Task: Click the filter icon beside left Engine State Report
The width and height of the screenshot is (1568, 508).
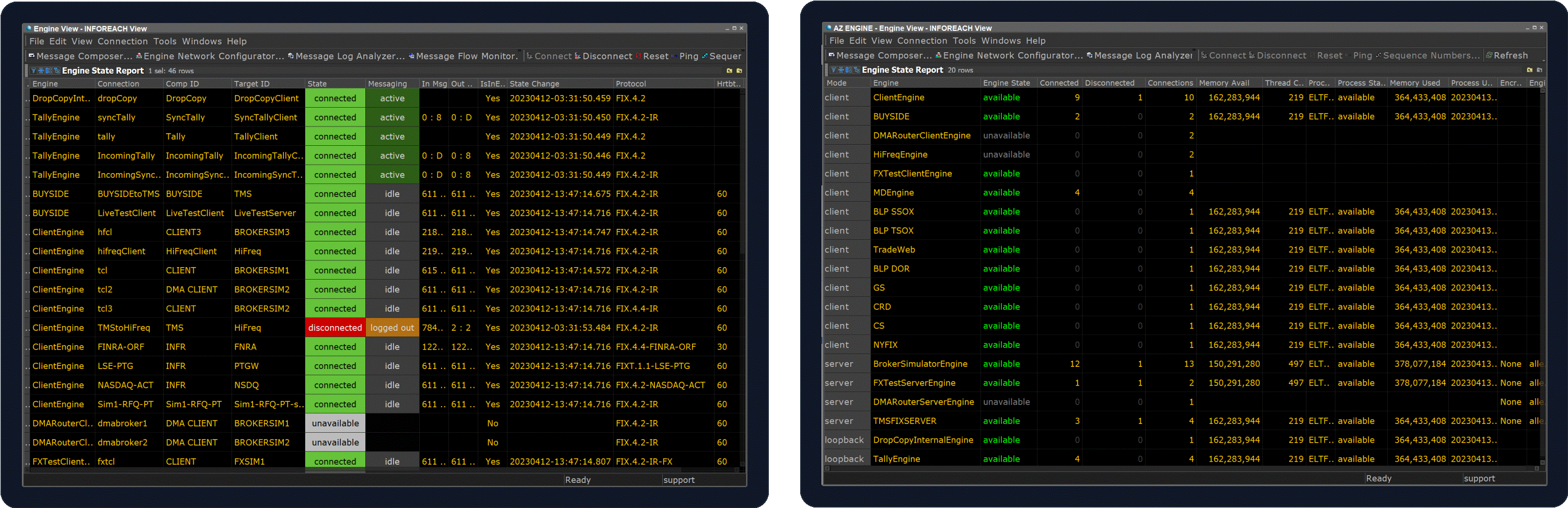Action: click(x=33, y=71)
